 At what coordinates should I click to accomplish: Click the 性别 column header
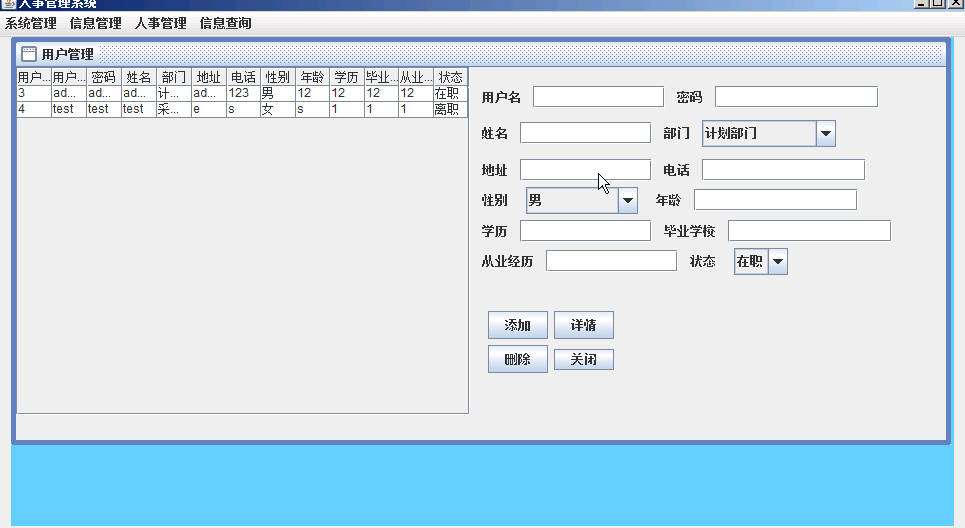tap(278, 77)
